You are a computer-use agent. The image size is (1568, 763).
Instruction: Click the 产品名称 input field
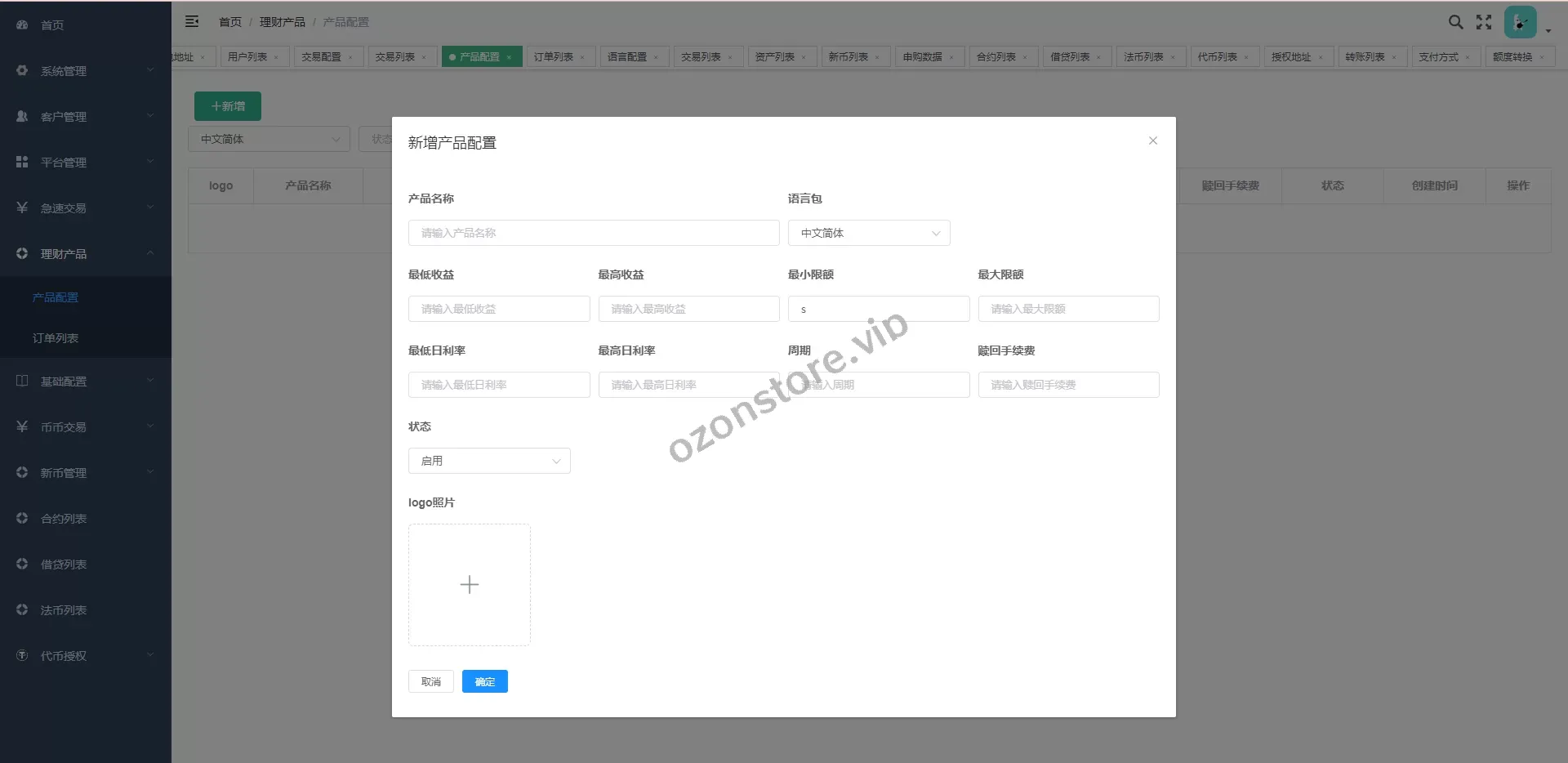pyautogui.click(x=593, y=233)
